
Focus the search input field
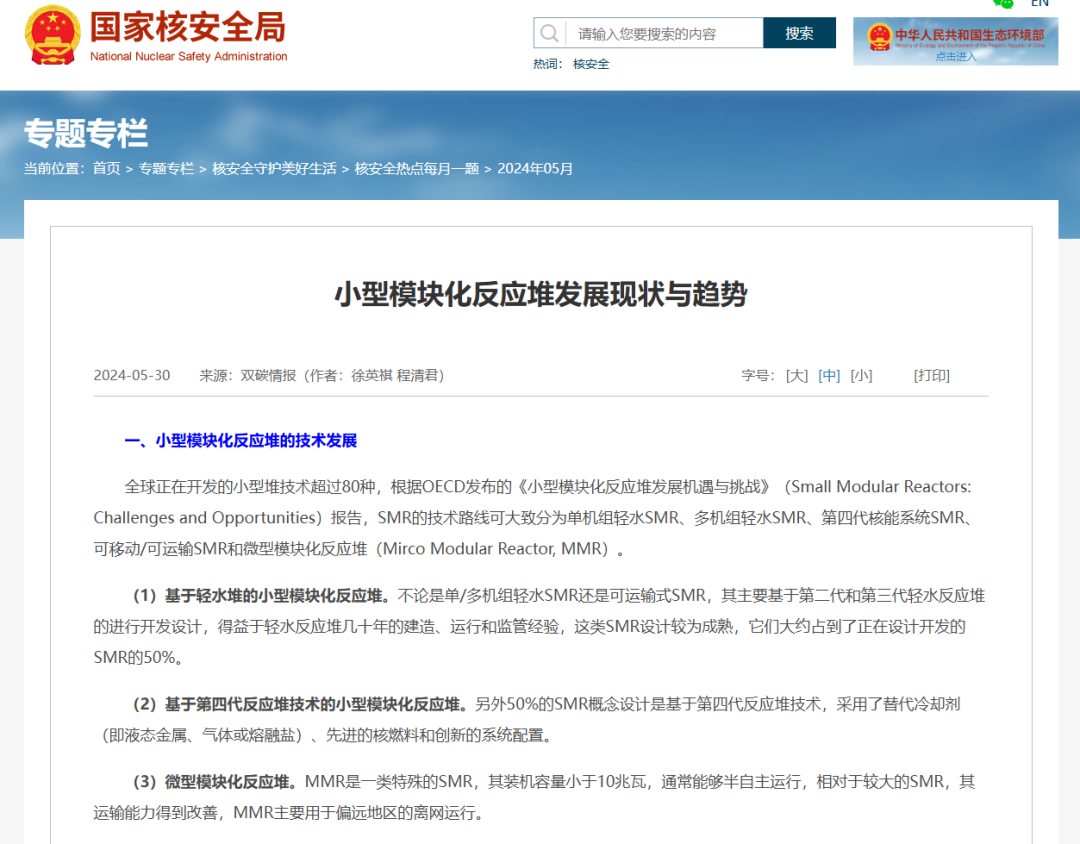(x=665, y=33)
